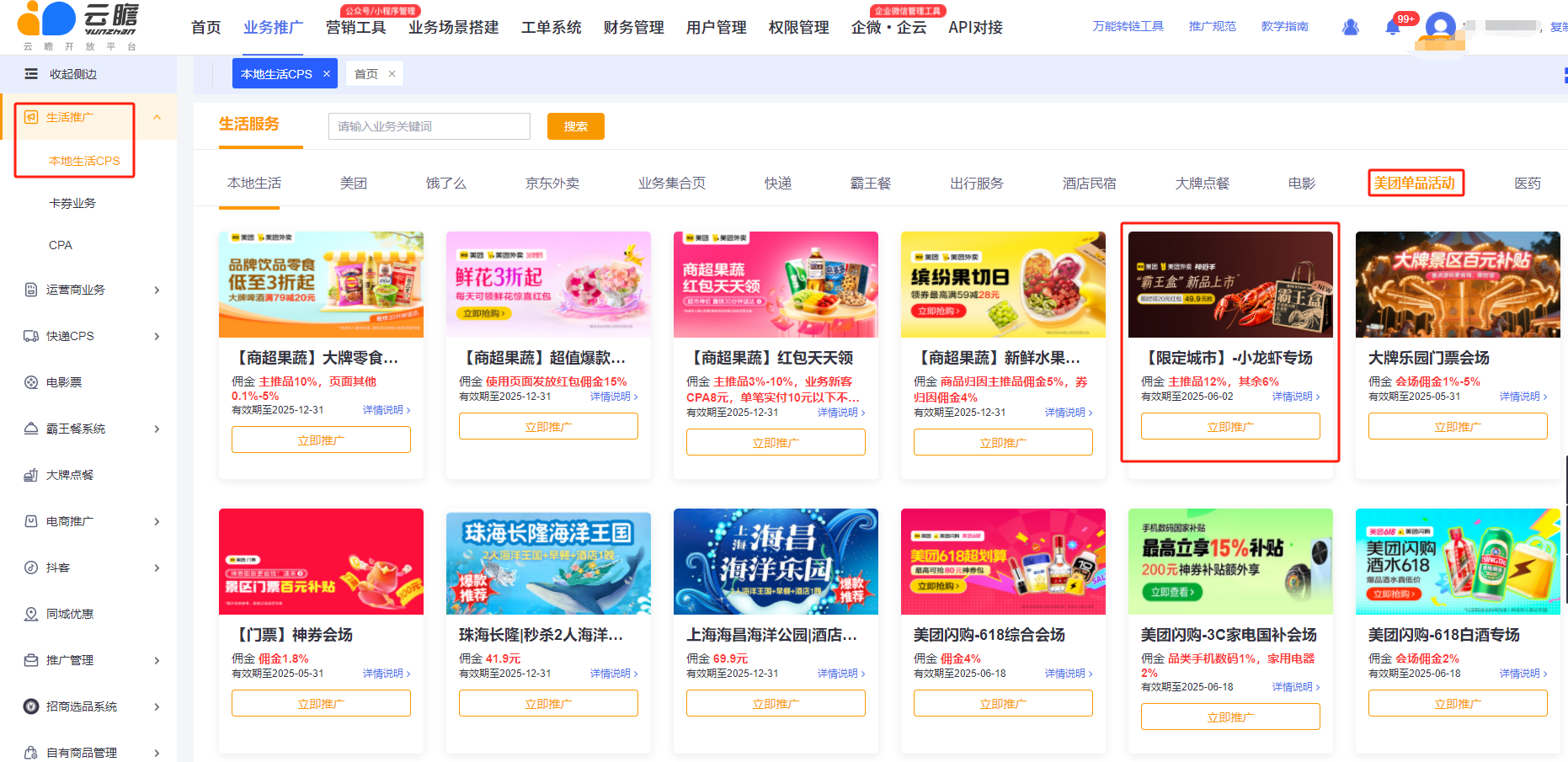This screenshot has height=762, width=1568.
Task: Click the 同城优惠 location pin icon
Action: point(31,614)
